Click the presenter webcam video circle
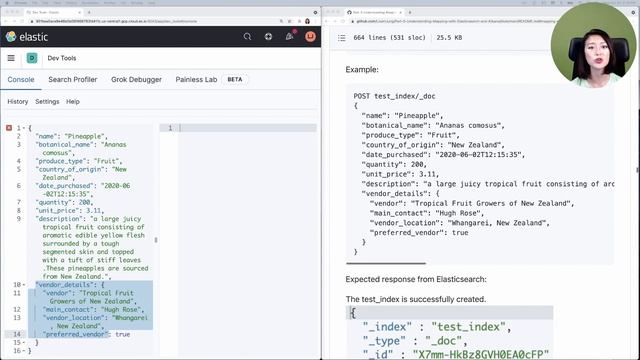Image resolution: width=640 pixels, height=360 pixels. click(593, 44)
